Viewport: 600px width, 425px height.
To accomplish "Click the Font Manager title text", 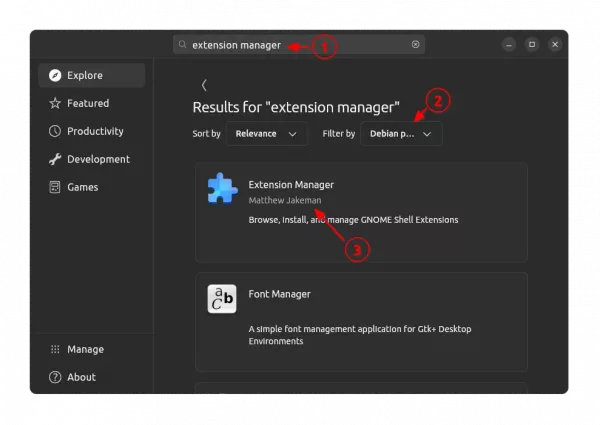I will 280,294.
